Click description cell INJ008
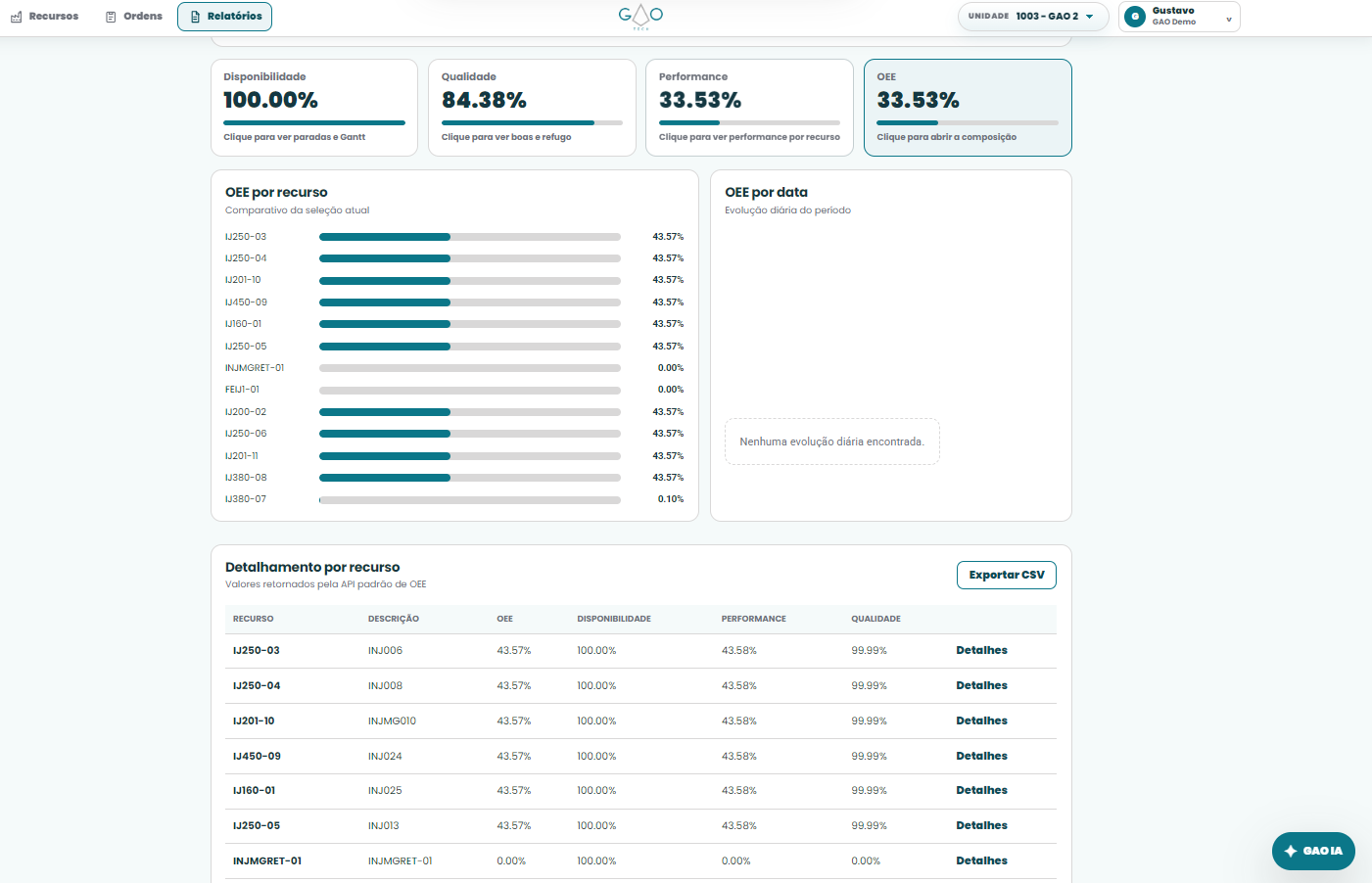Screen dimensions: 1372x883 click(385, 685)
